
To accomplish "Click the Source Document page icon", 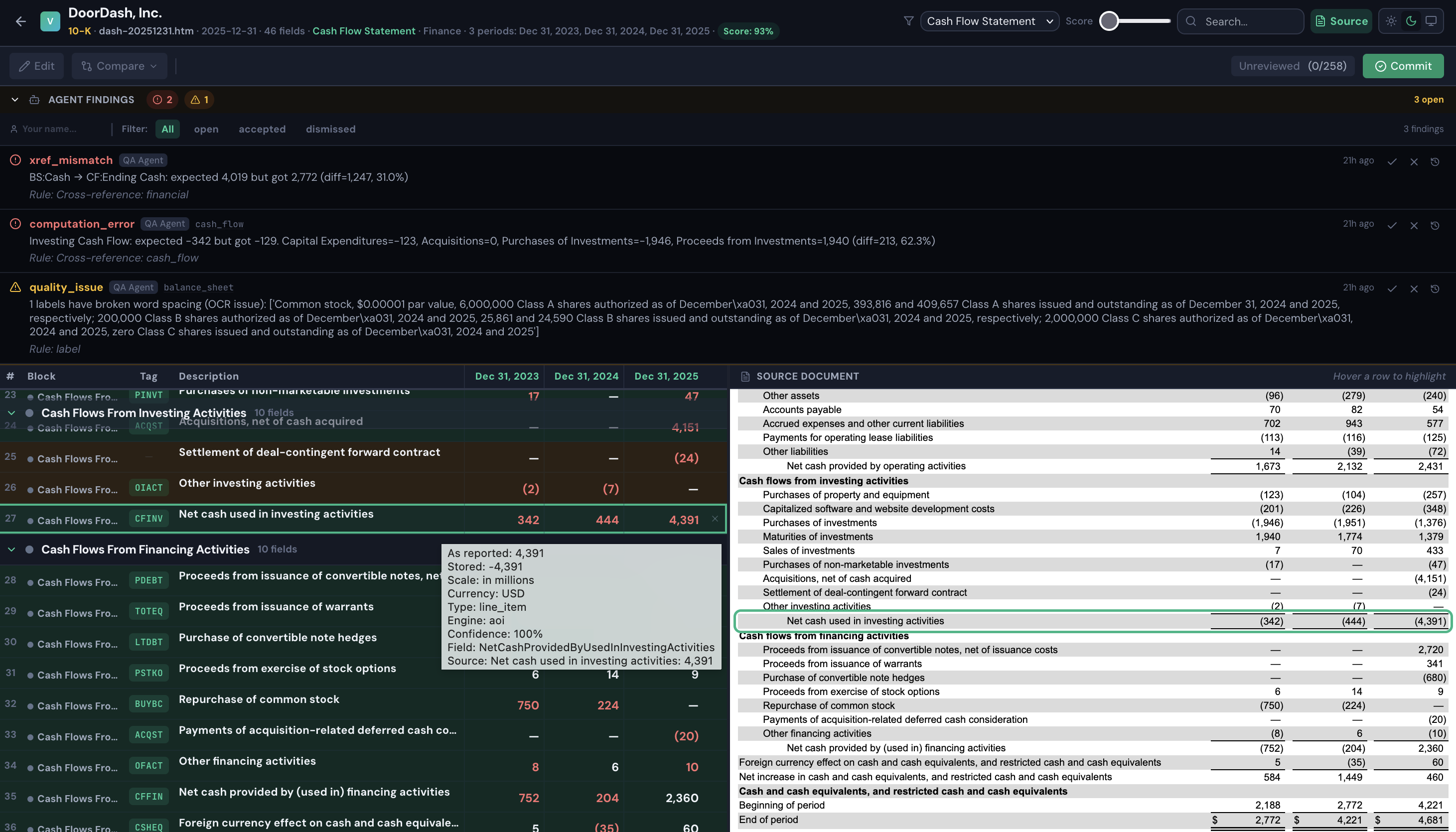I will pyautogui.click(x=745, y=376).
